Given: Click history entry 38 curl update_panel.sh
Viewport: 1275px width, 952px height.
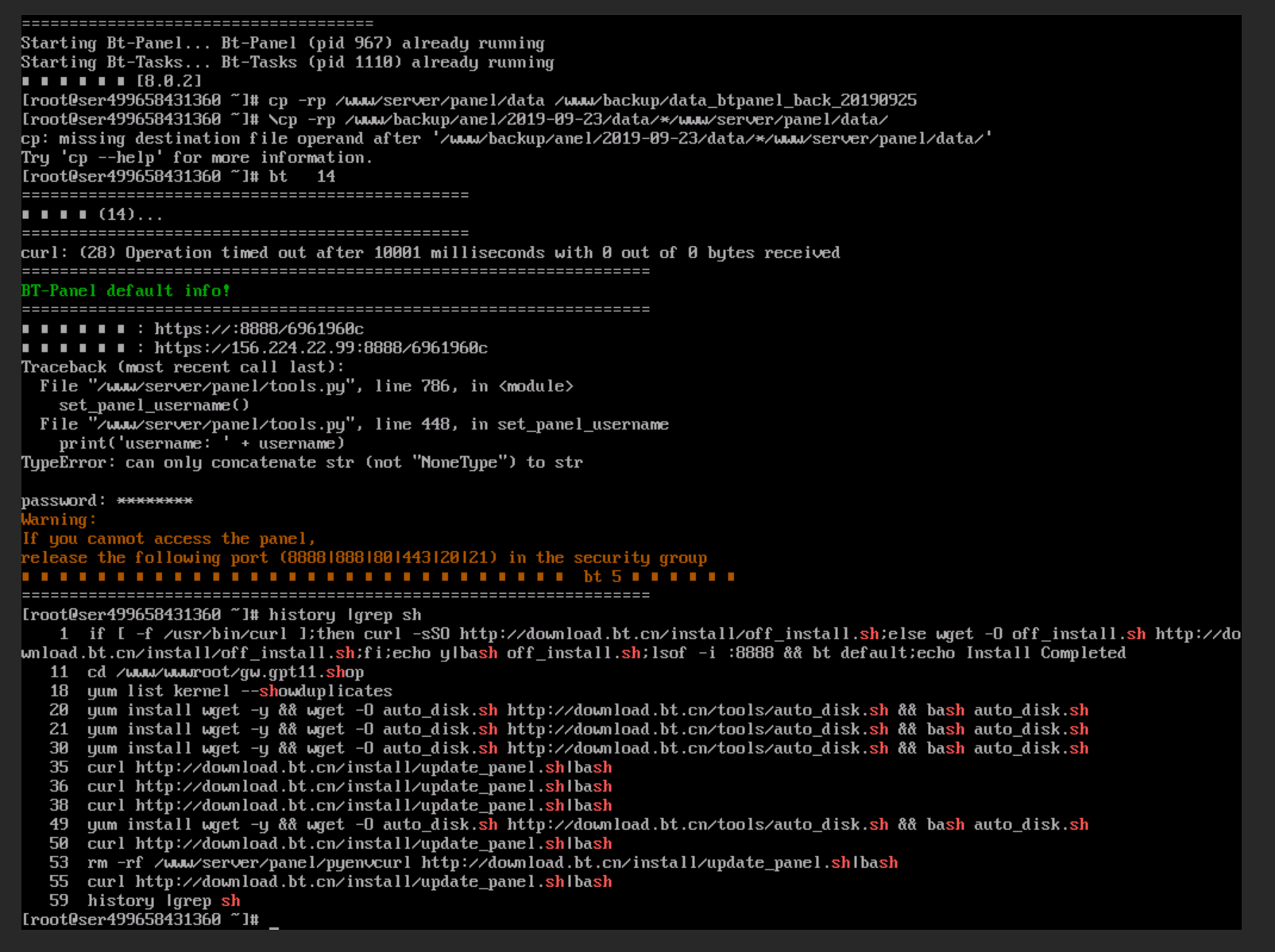Looking at the screenshot, I should [x=330, y=805].
